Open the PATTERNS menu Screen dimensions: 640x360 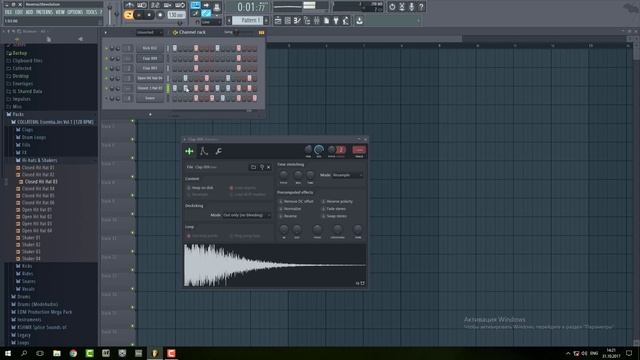click(44, 13)
